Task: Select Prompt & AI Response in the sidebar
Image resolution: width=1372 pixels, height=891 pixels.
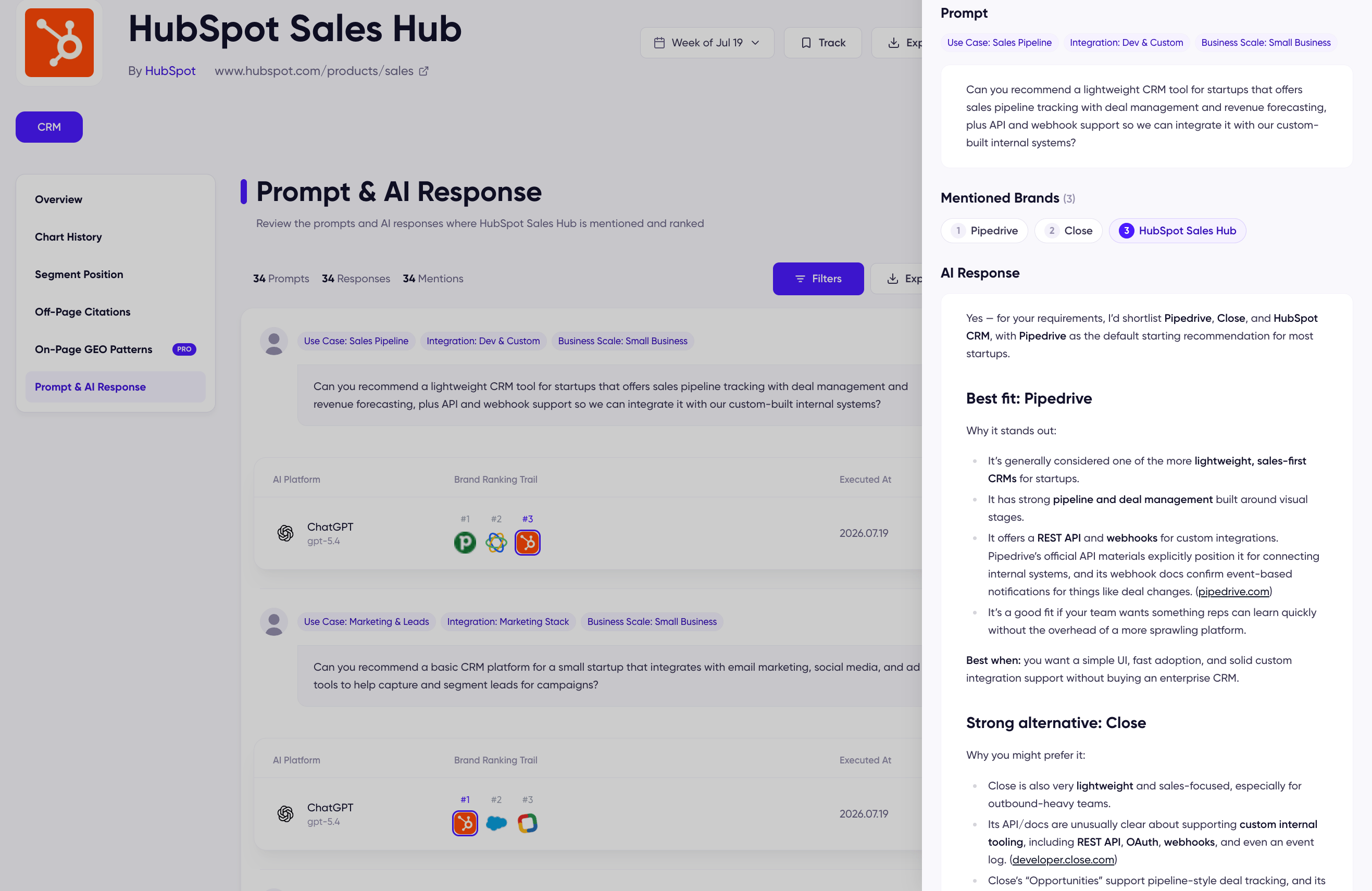Action: (115, 387)
